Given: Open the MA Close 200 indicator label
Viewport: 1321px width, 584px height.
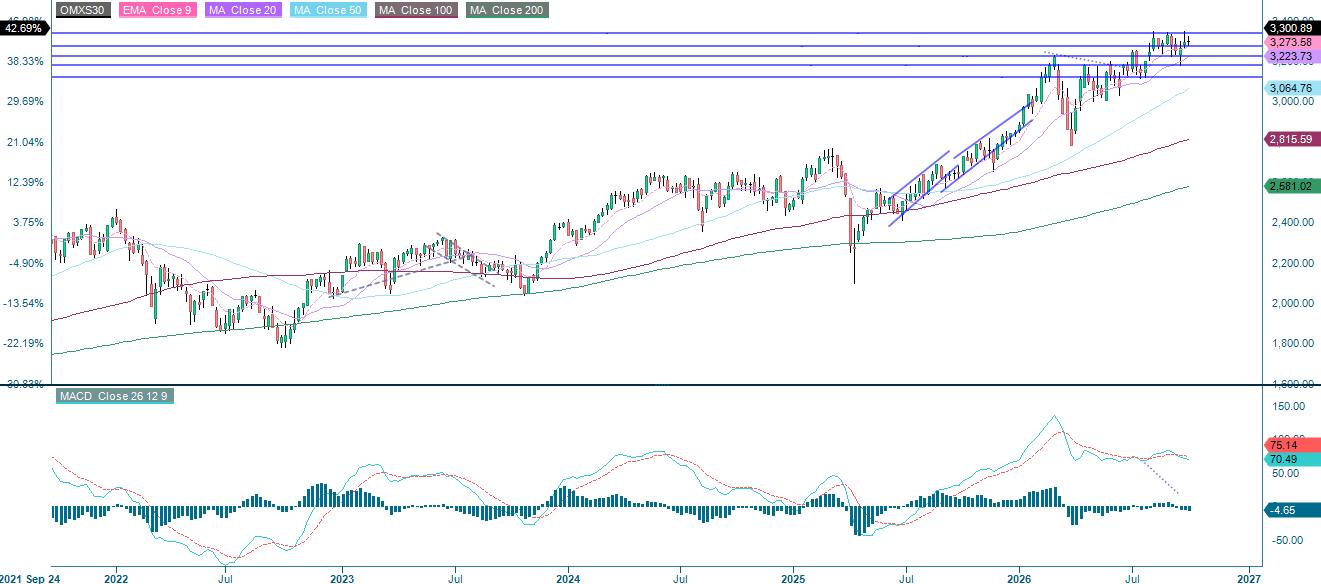Looking at the screenshot, I should coord(506,10).
